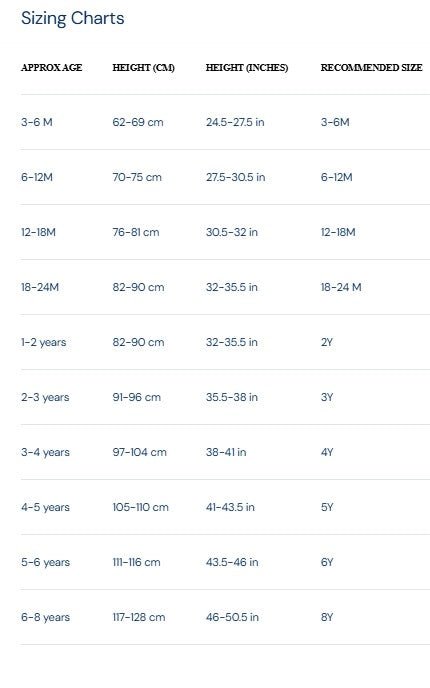Screen dimensions: 430x688
Task: Click the 91-96 cm height cell
Action: point(136,397)
